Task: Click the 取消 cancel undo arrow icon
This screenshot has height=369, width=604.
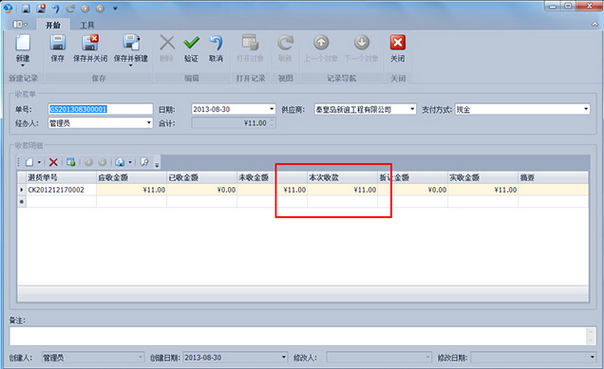Action: [216, 43]
